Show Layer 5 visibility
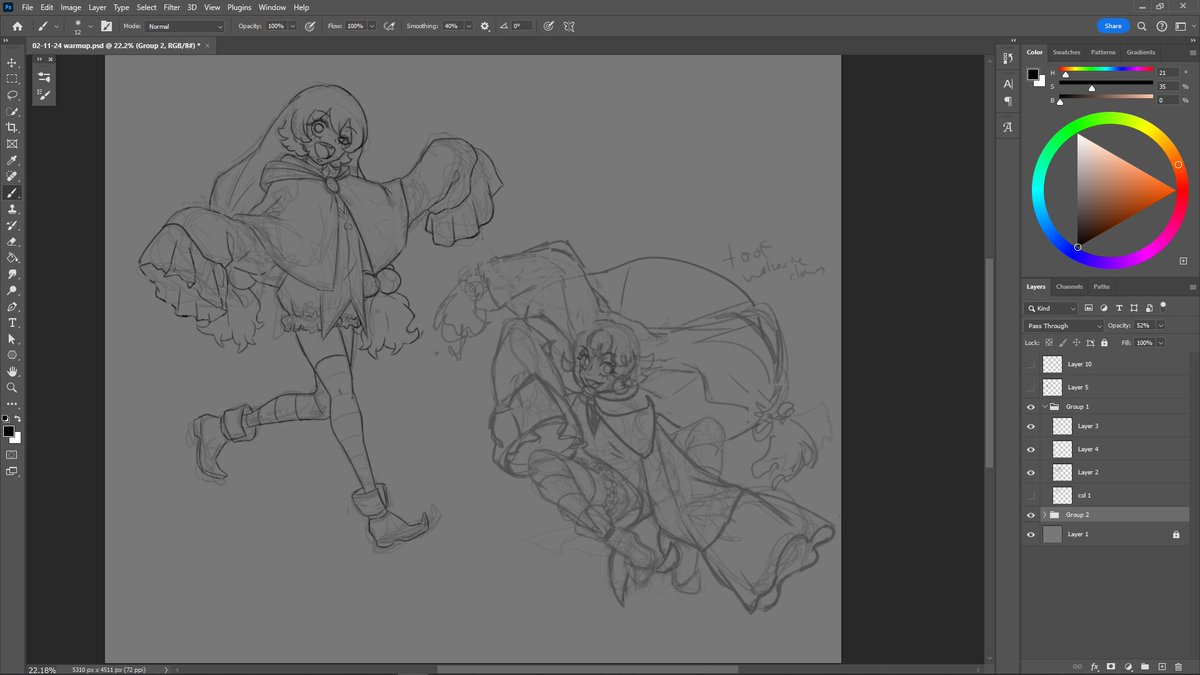The image size is (1200, 675). click(1031, 387)
